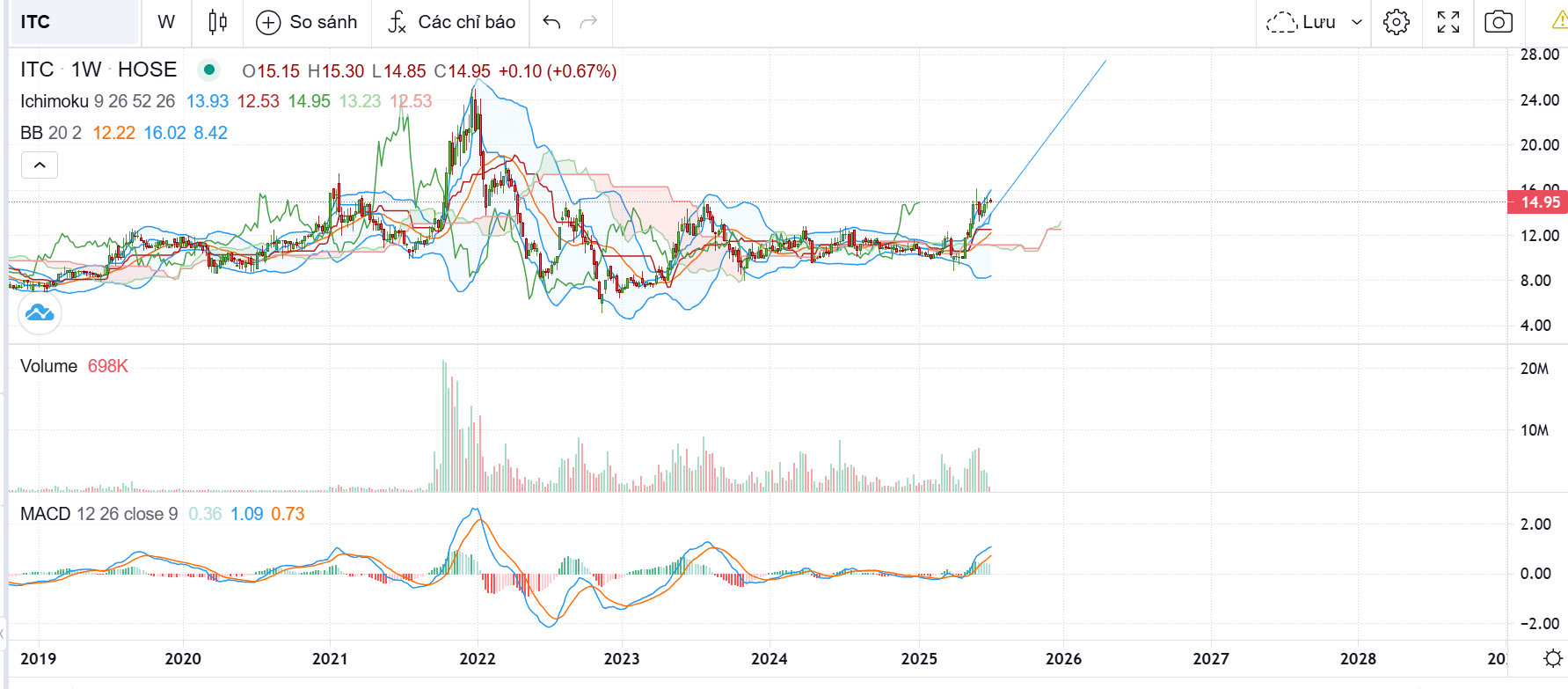The image size is (1568, 689).
Task: Click the 2.00 MACD scale label
Action: (x=1535, y=524)
